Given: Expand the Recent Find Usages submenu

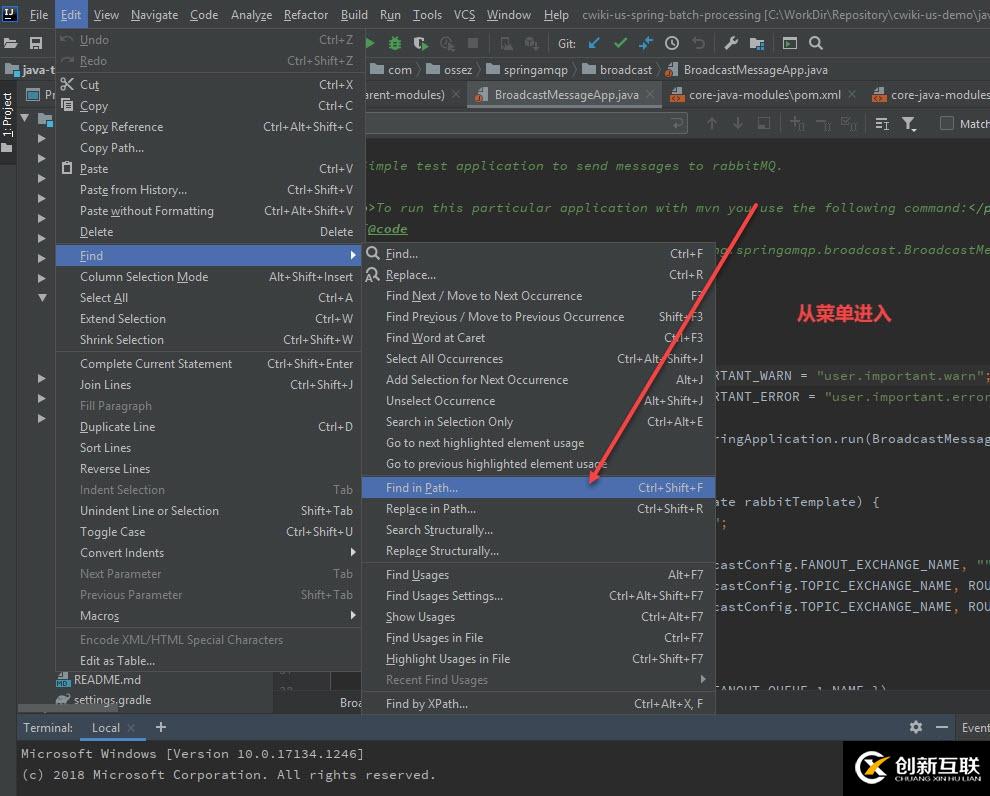Looking at the screenshot, I should tap(436, 680).
